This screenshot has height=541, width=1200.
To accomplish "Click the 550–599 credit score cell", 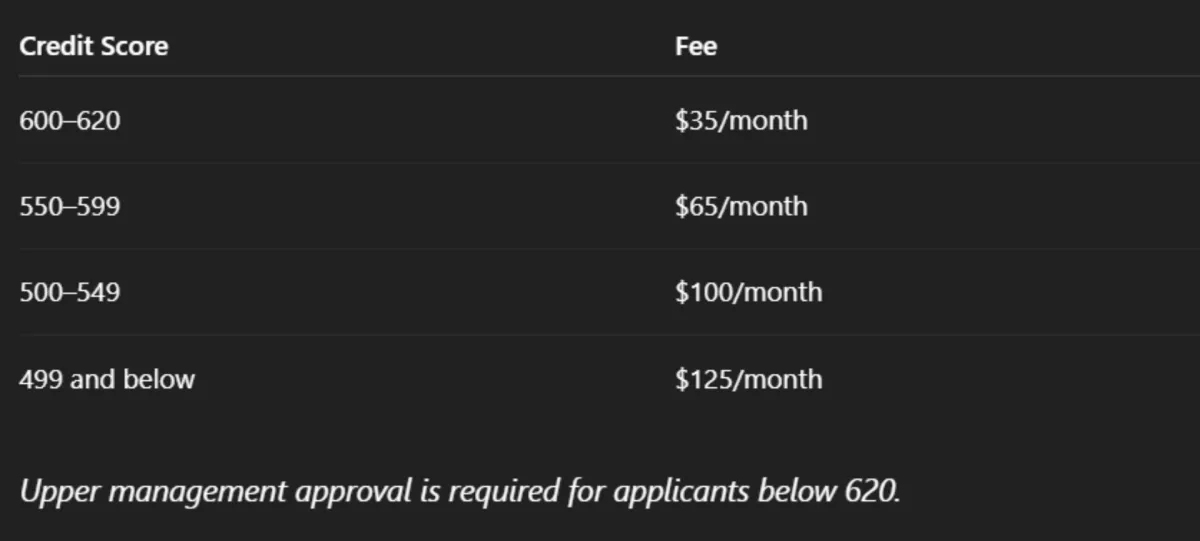I will pos(70,207).
